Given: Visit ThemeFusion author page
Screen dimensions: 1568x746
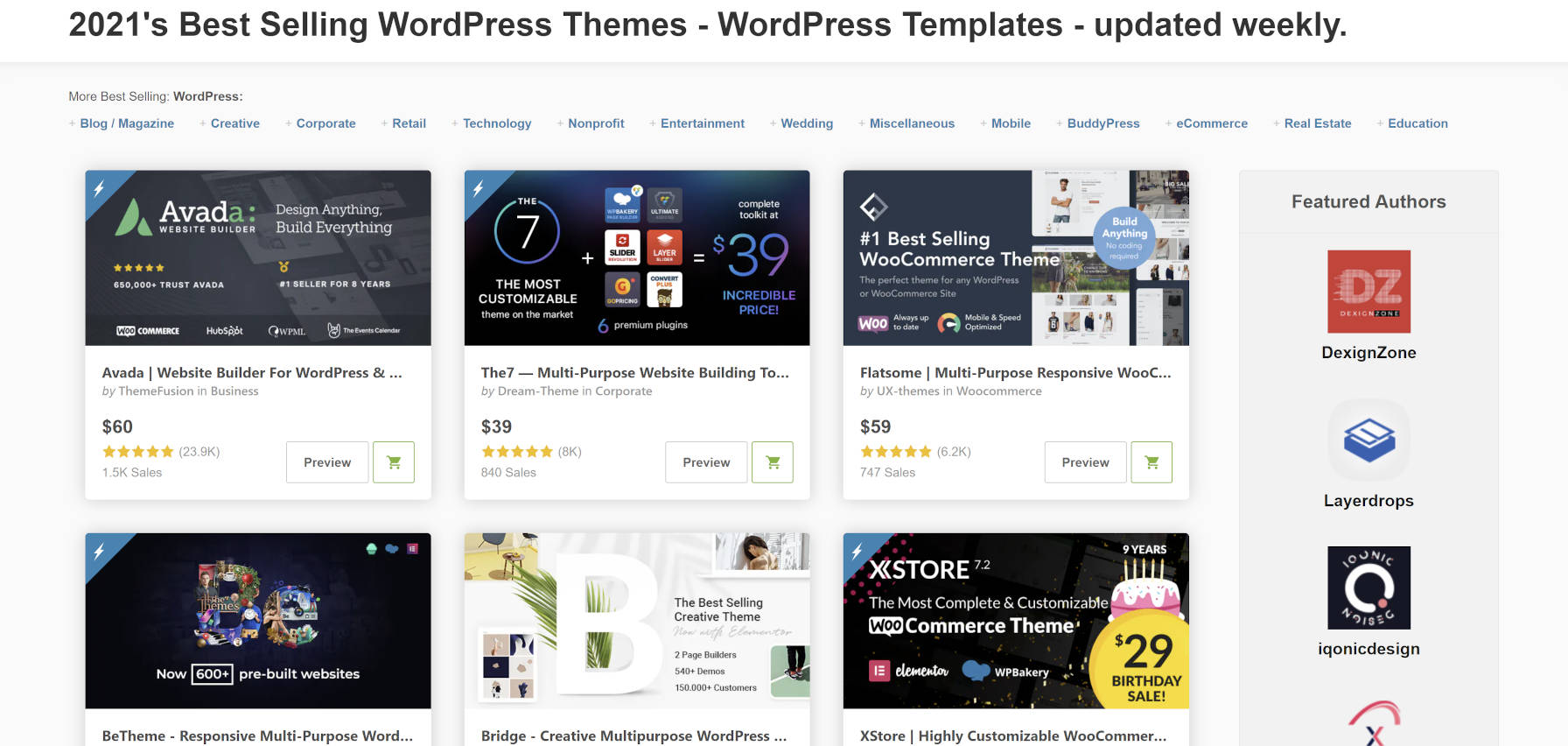Looking at the screenshot, I should click(x=156, y=391).
